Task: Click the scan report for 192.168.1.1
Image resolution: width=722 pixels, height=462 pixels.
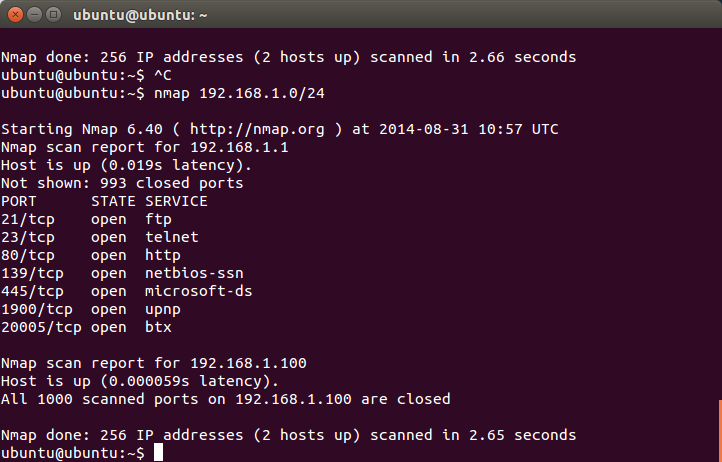Action: tap(145, 147)
